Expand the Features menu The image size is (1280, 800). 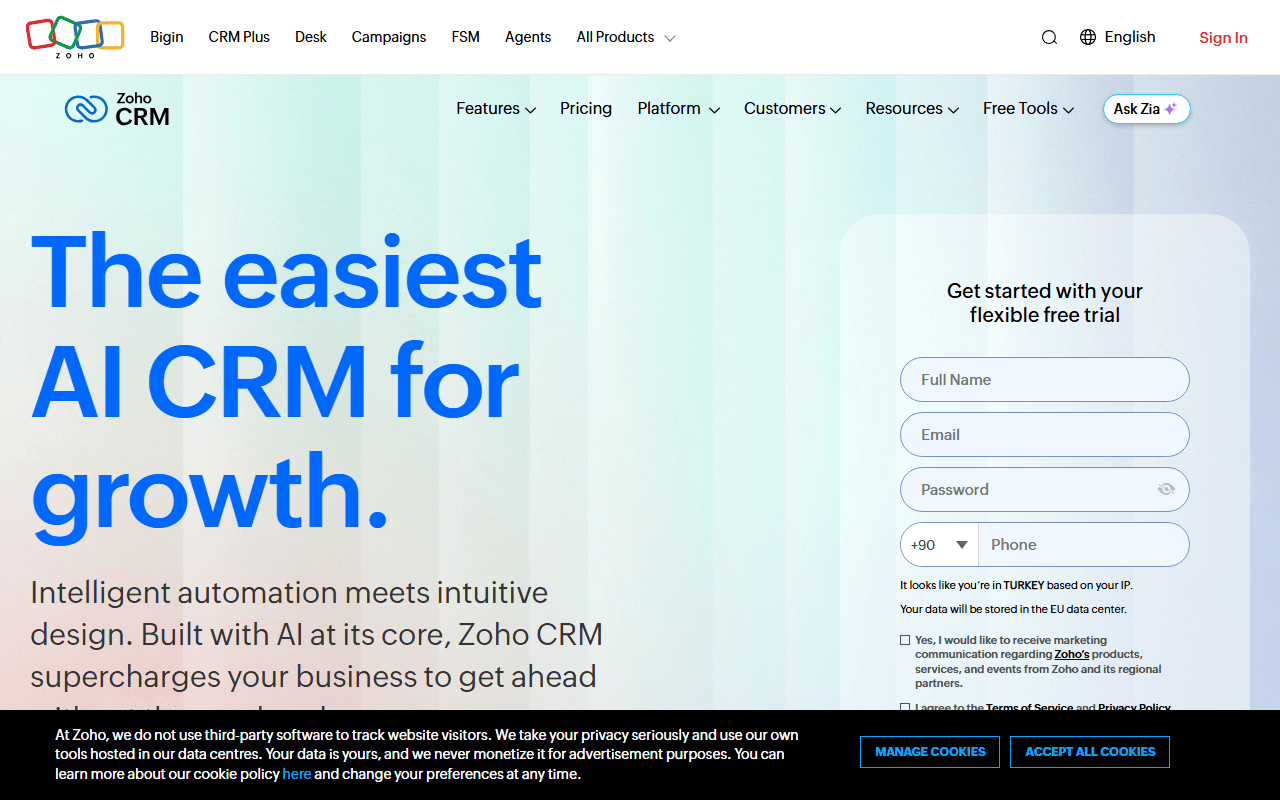pos(496,109)
